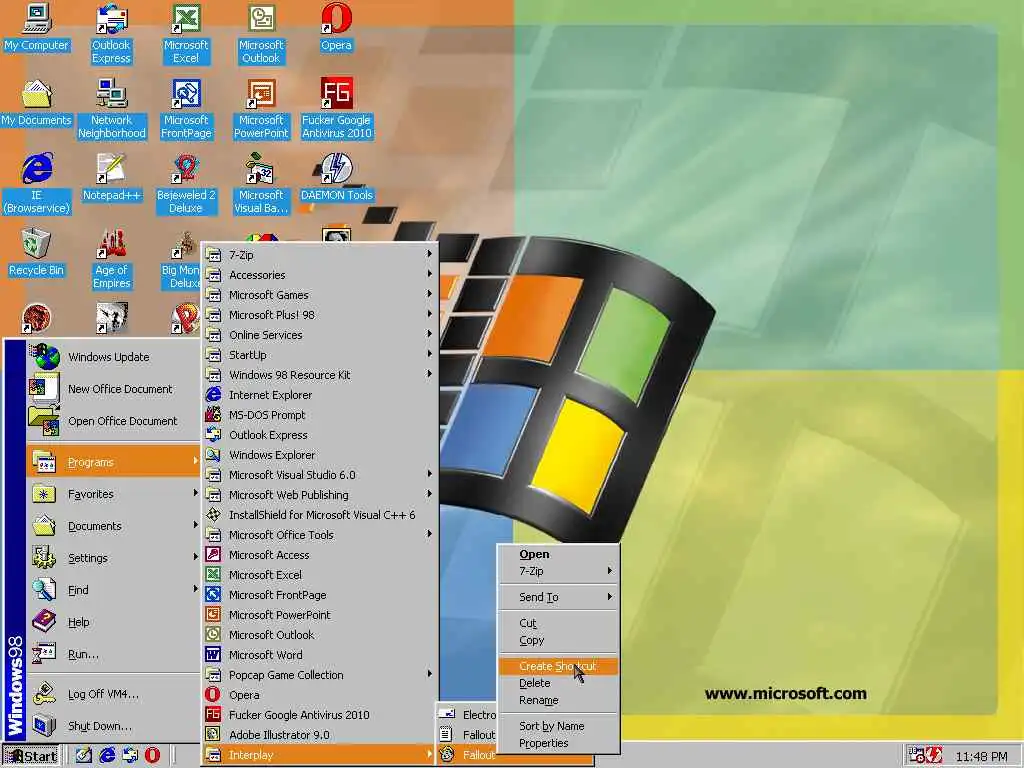Click the Outlook Express Quick Launch icon
The image size is (1024, 768).
(130, 756)
